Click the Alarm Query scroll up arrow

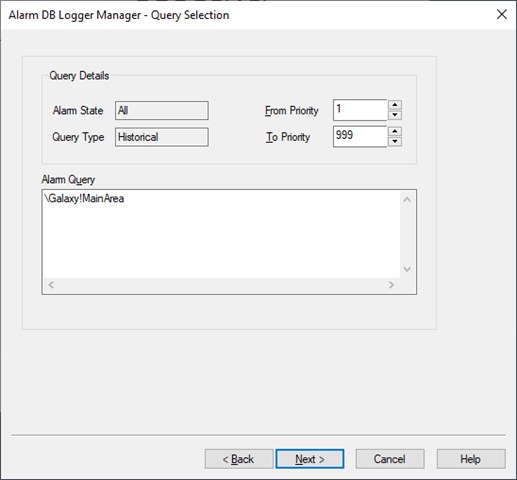pyautogui.click(x=407, y=200)
